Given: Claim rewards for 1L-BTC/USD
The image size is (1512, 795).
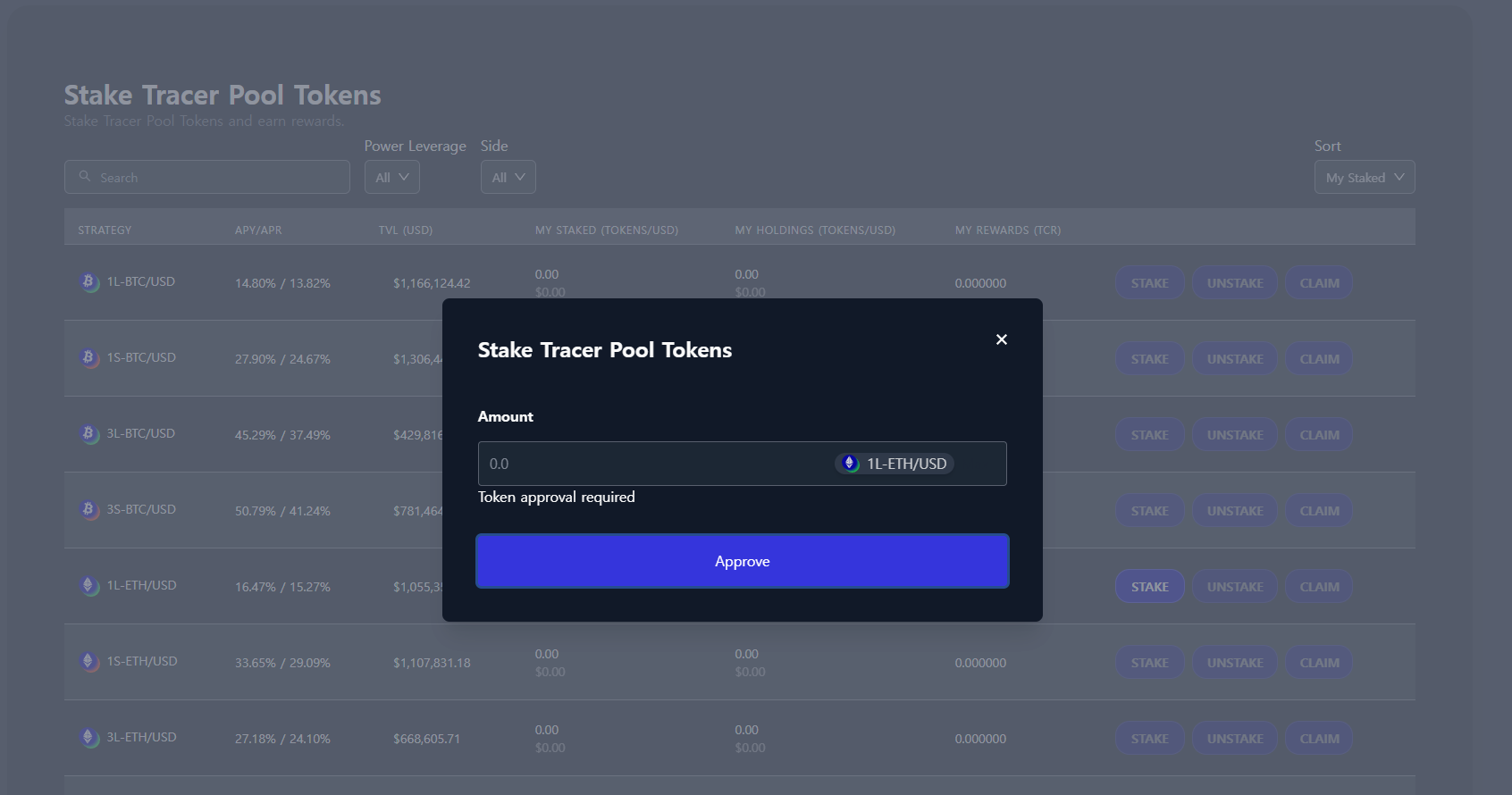Looking at the screenshot, I should (1319, 283).
